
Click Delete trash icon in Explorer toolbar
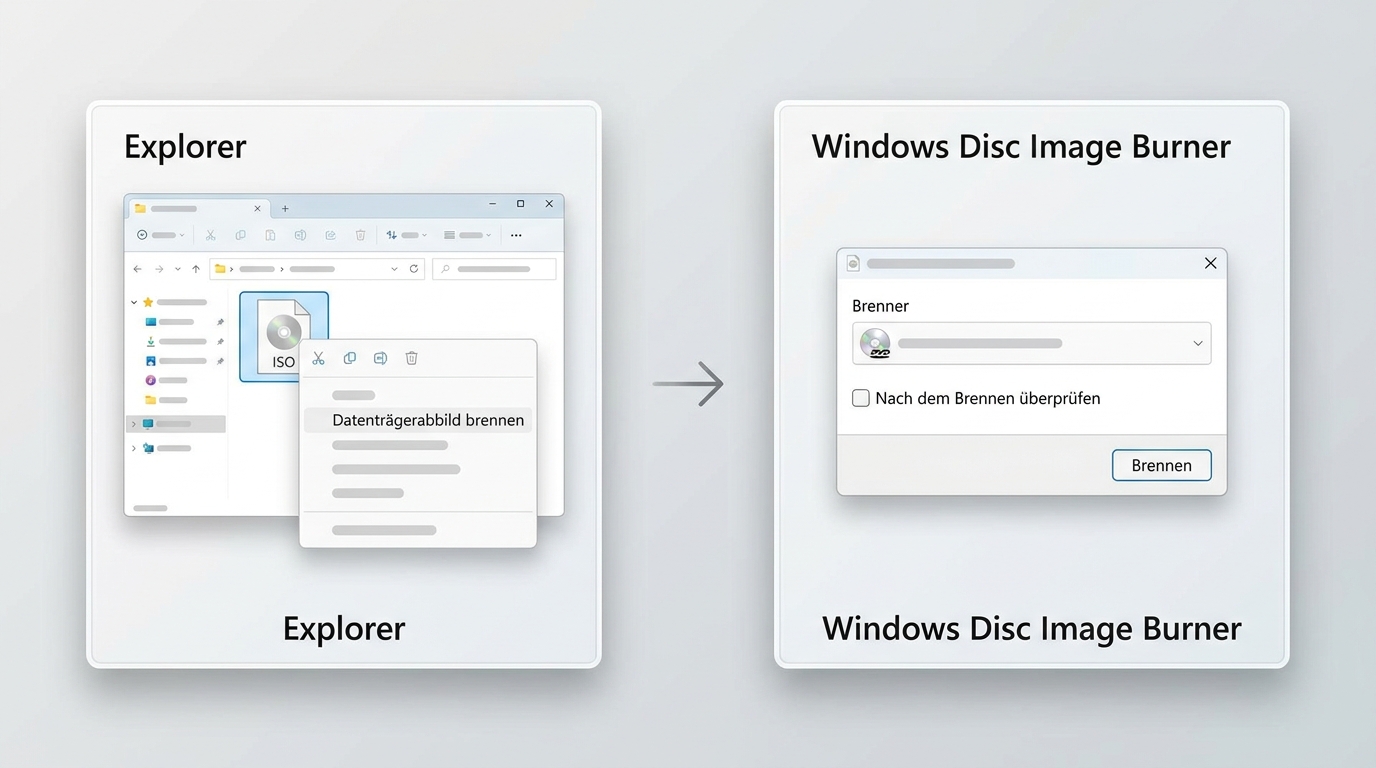coord(360,235)
